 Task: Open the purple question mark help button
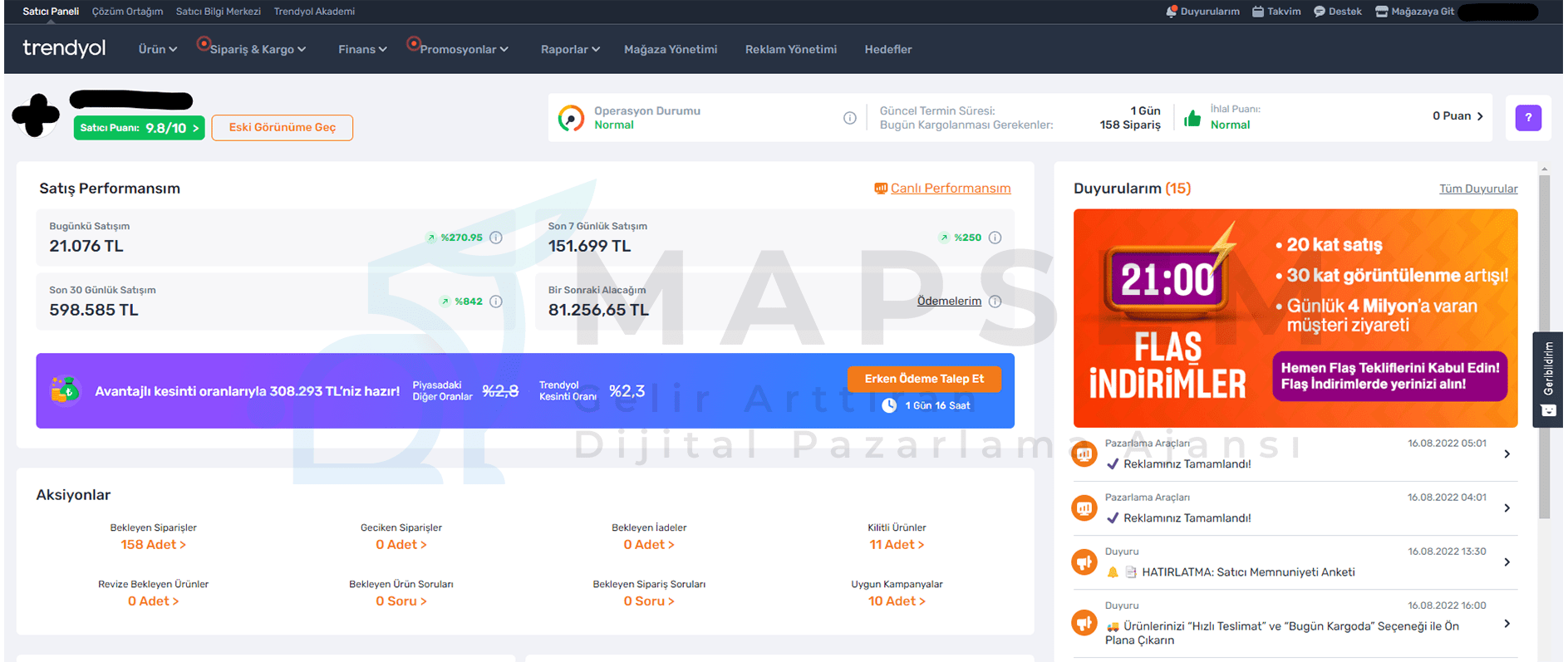[1528, 118]
